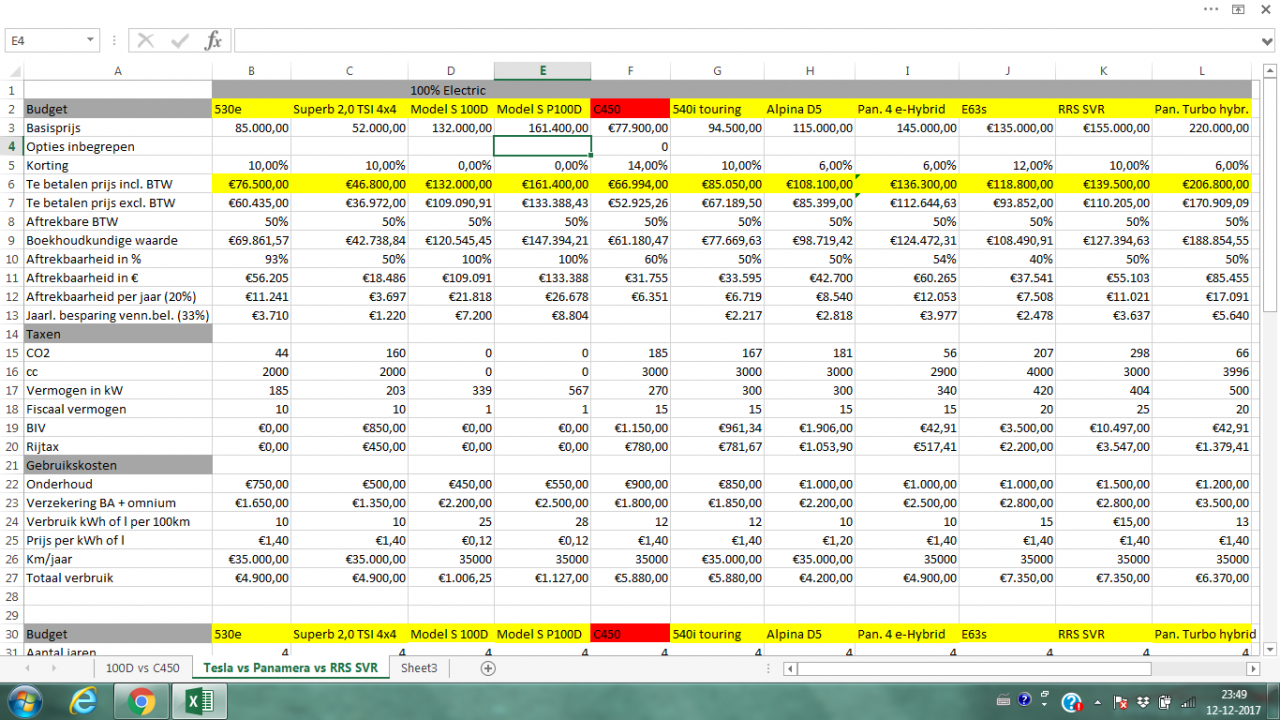Select the selected empty cell E4

[543, 146]
